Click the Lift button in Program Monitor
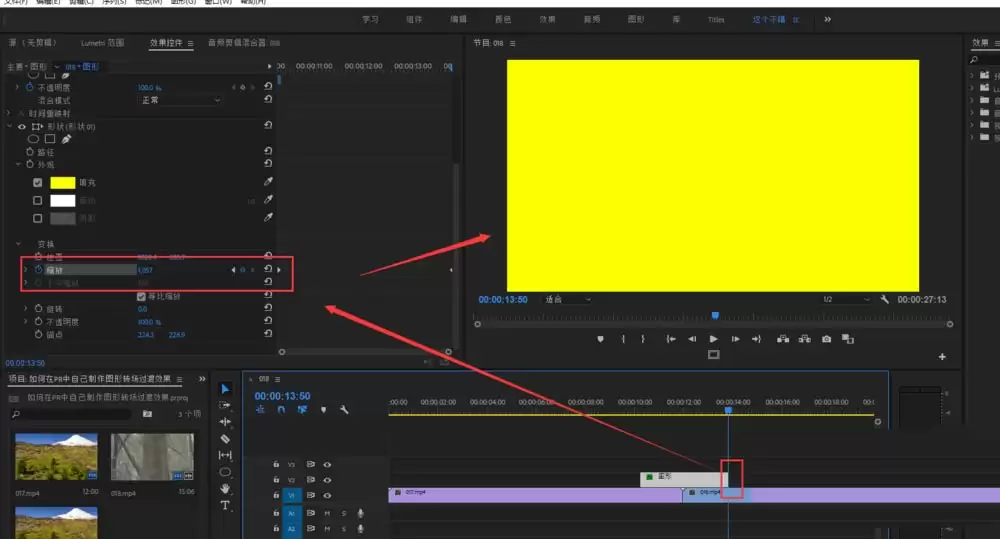This screenshot has width=1000, height=539. pyautogui.click(x=783, y=339)
